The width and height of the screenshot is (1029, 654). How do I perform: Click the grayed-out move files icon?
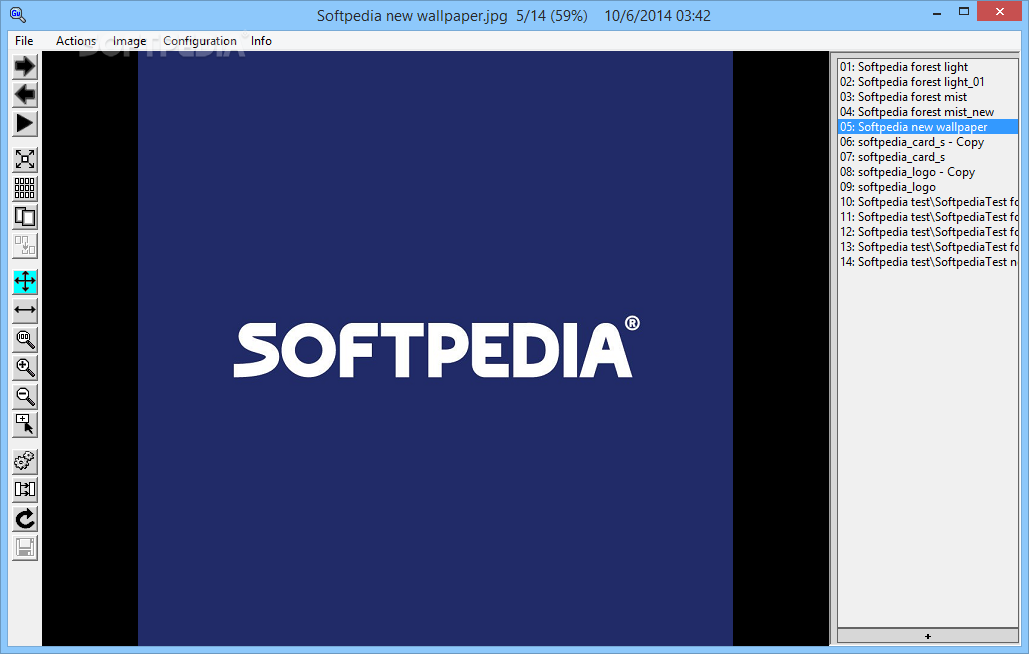pyautogui.click(x=25, y=246)
